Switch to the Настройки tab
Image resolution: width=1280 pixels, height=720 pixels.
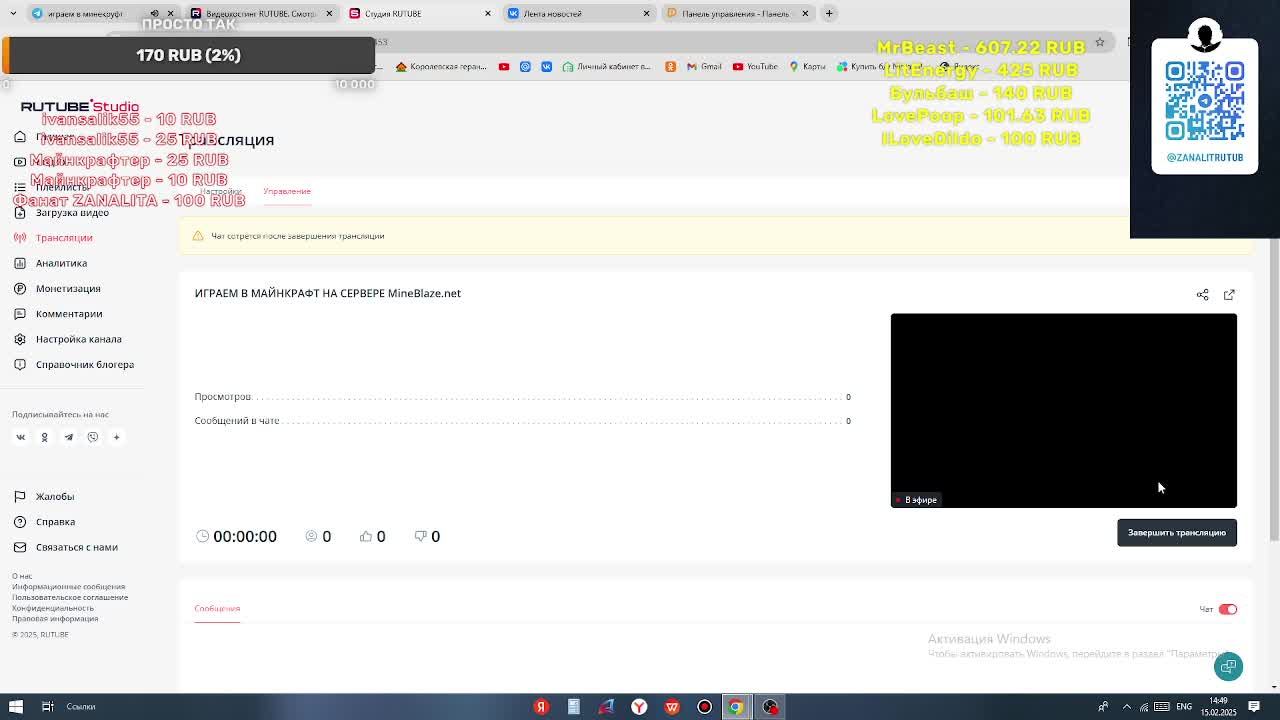click(x=220, y=191)
